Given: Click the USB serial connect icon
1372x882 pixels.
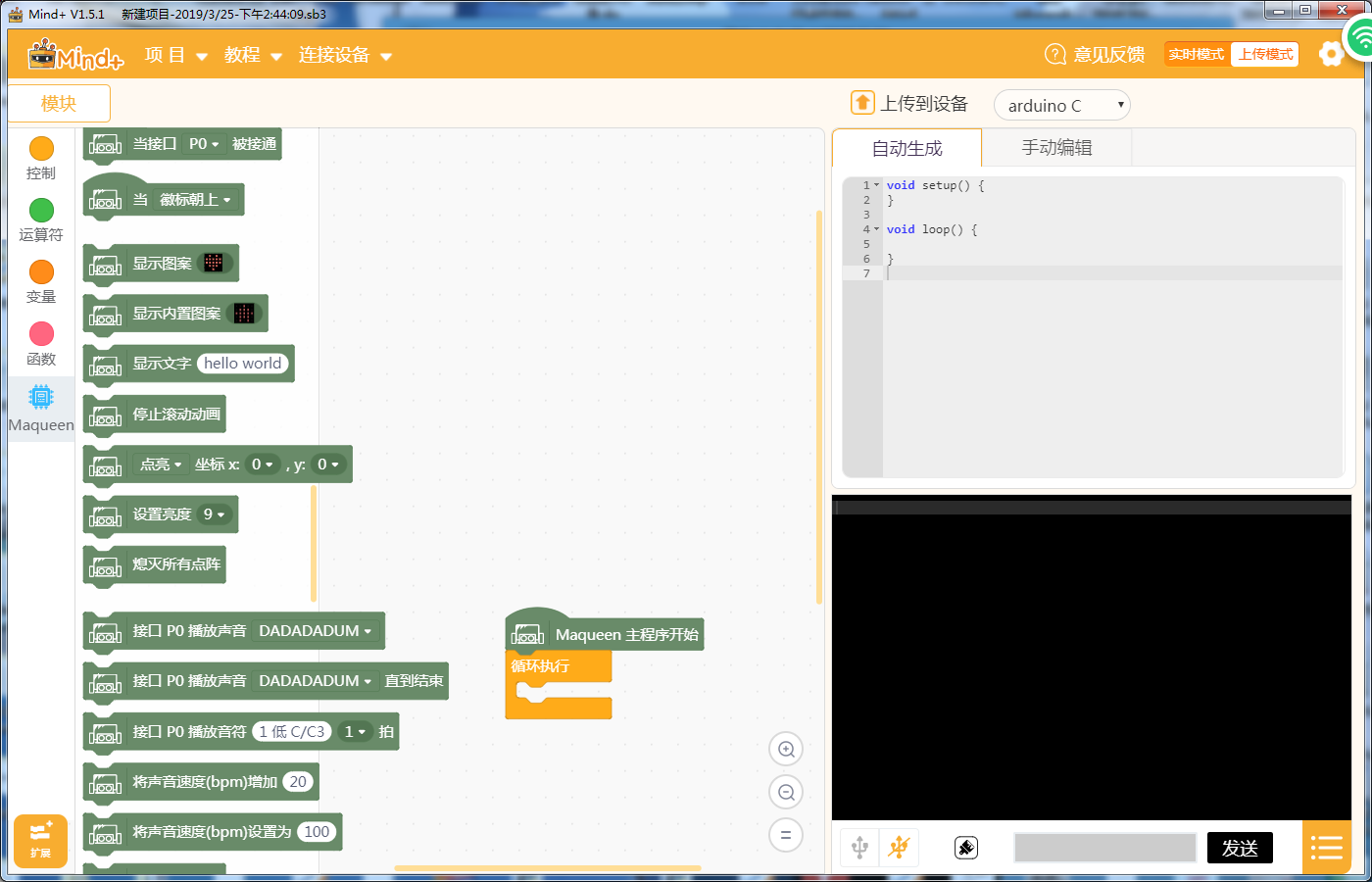Looking at the screenshot, I should click(x=859, y=847).
